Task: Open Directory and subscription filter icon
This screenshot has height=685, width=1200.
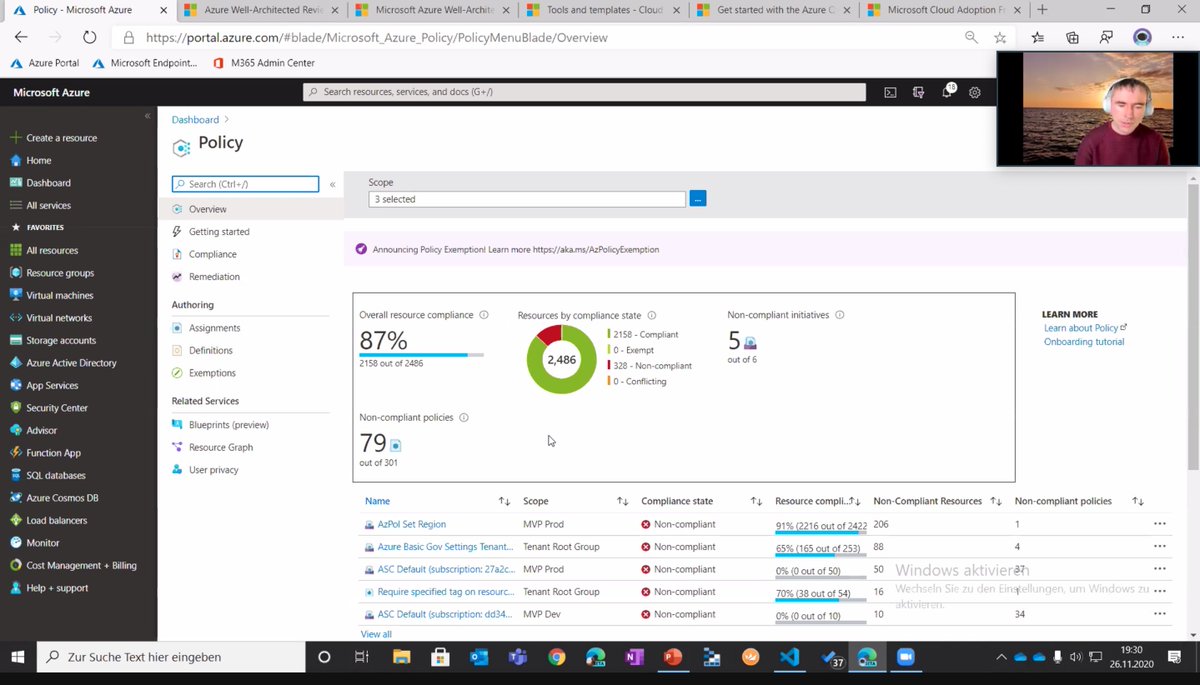Action: tap(918, 92)
